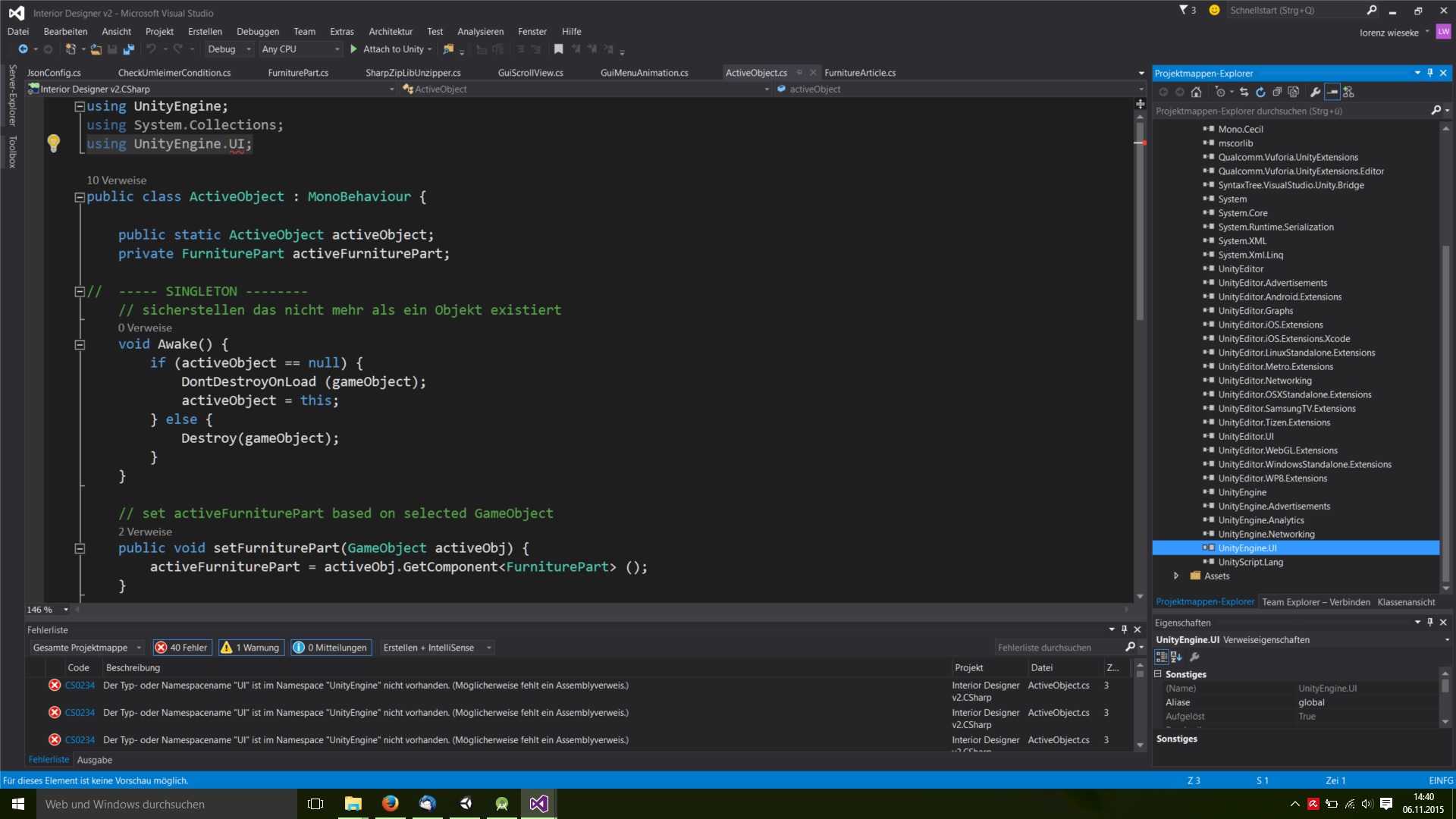This screenshot has height=819, width=1456.
Task: Click the bookmark icon in toolbar
Action: (x=558, y=49)
